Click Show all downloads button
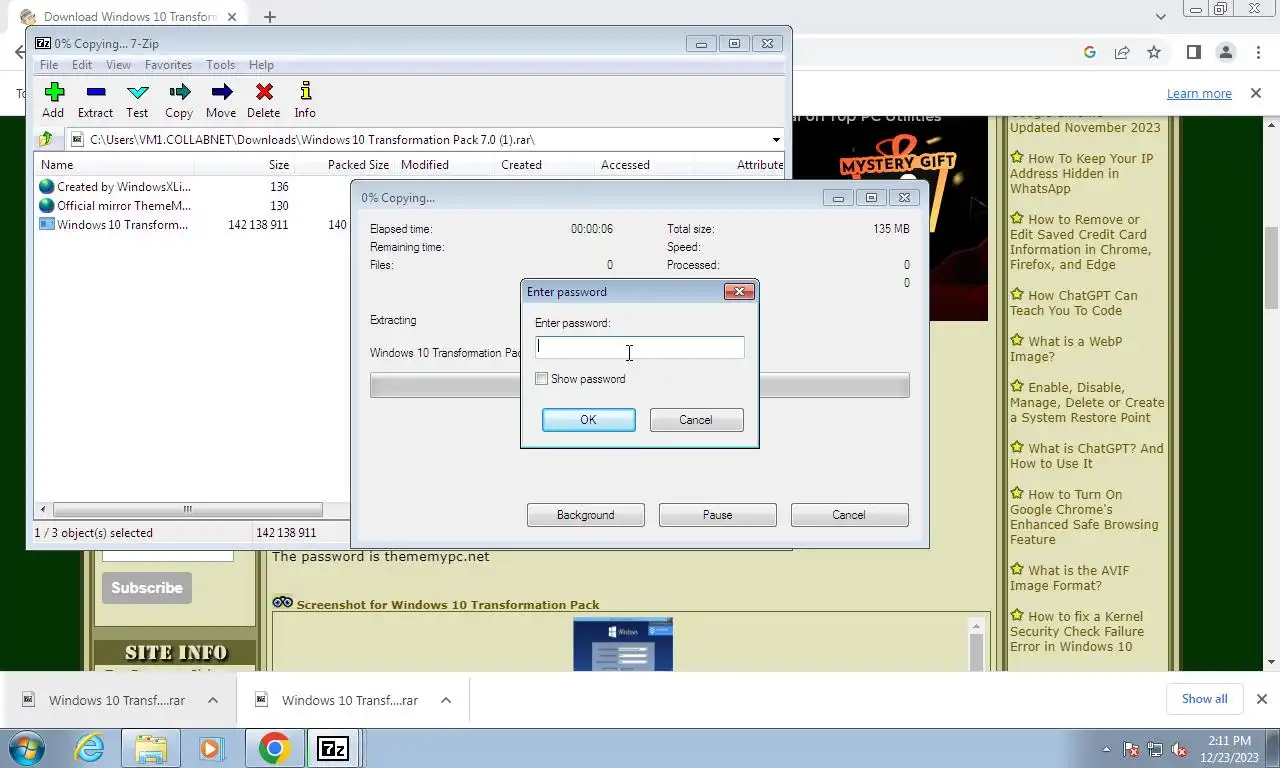The width and height of the screenshot is (1280, 768). pyautogui.click(x=1204, y=699)
